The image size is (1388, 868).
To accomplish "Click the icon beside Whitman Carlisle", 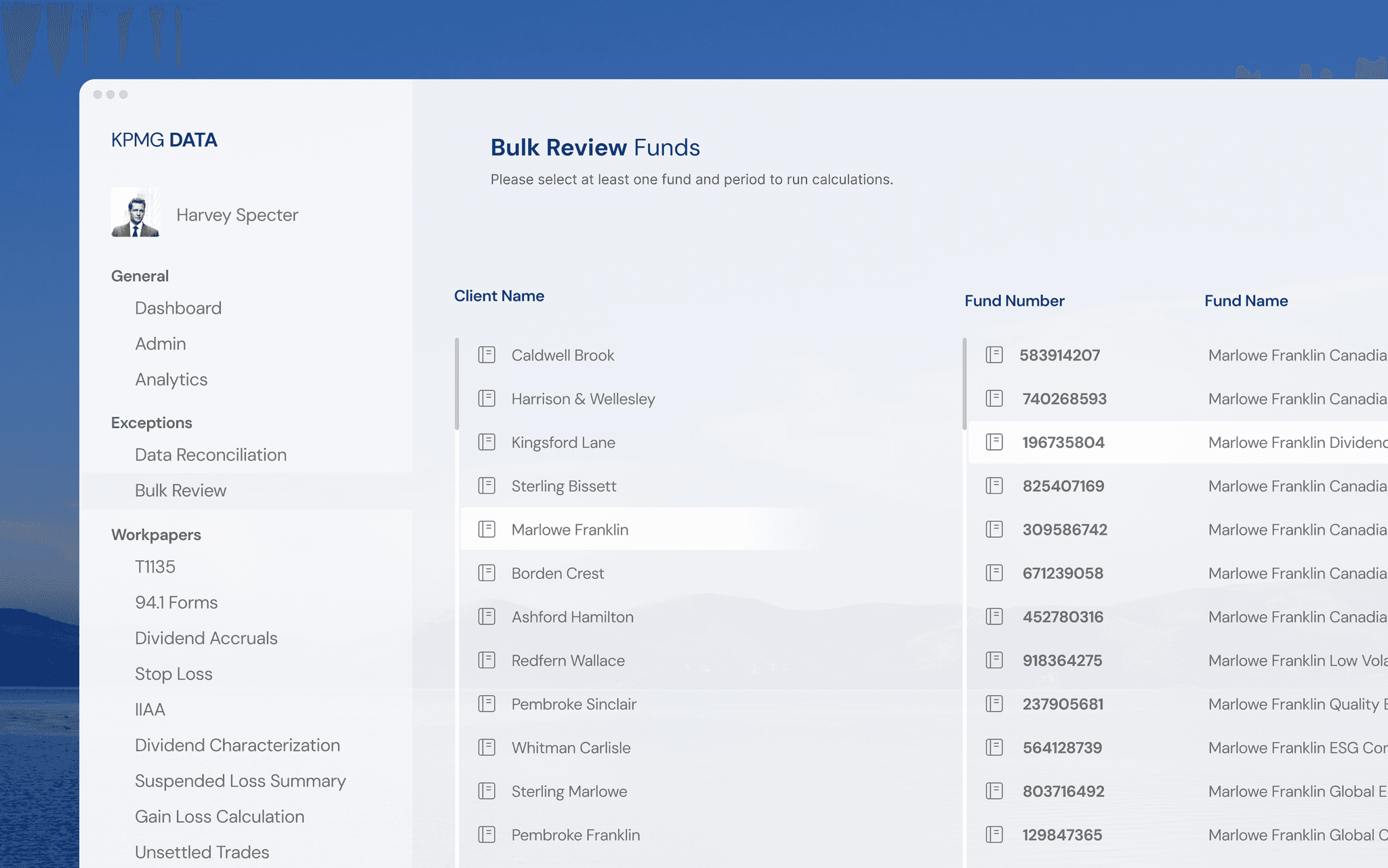I will (x=487, y=747).
